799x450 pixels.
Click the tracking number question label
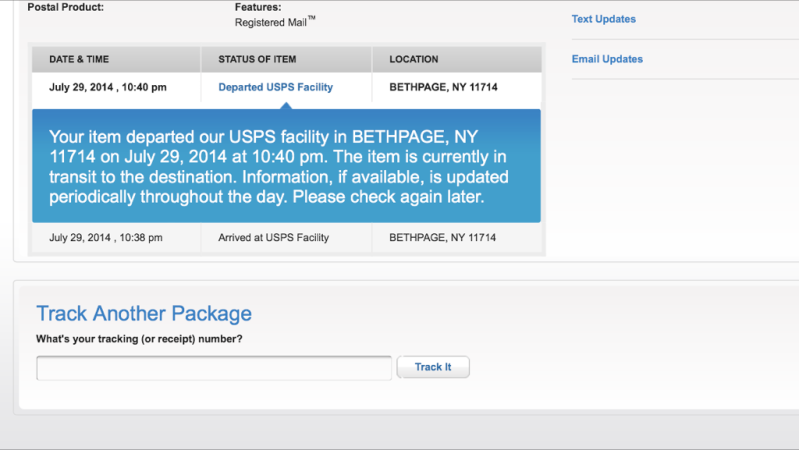point(139,339)
